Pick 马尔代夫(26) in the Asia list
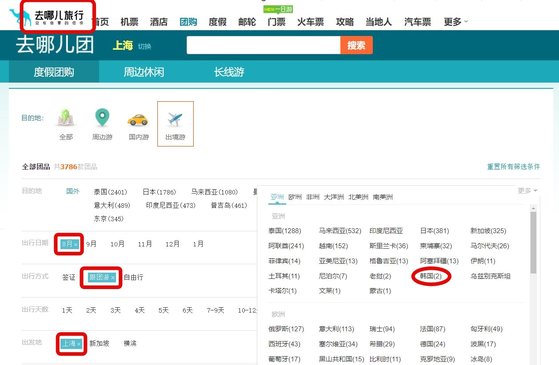559x365 pixels. click(x=490, y=246)
